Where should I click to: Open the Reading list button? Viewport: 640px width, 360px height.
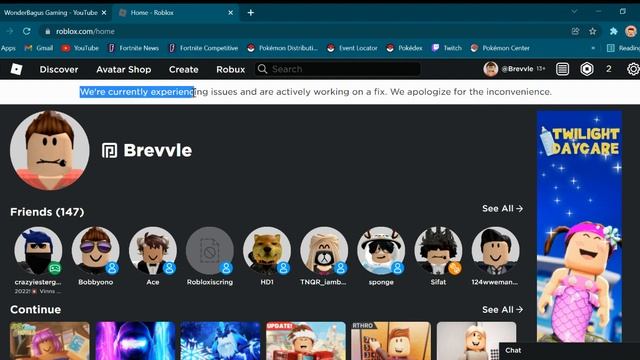tap(623, 48)
